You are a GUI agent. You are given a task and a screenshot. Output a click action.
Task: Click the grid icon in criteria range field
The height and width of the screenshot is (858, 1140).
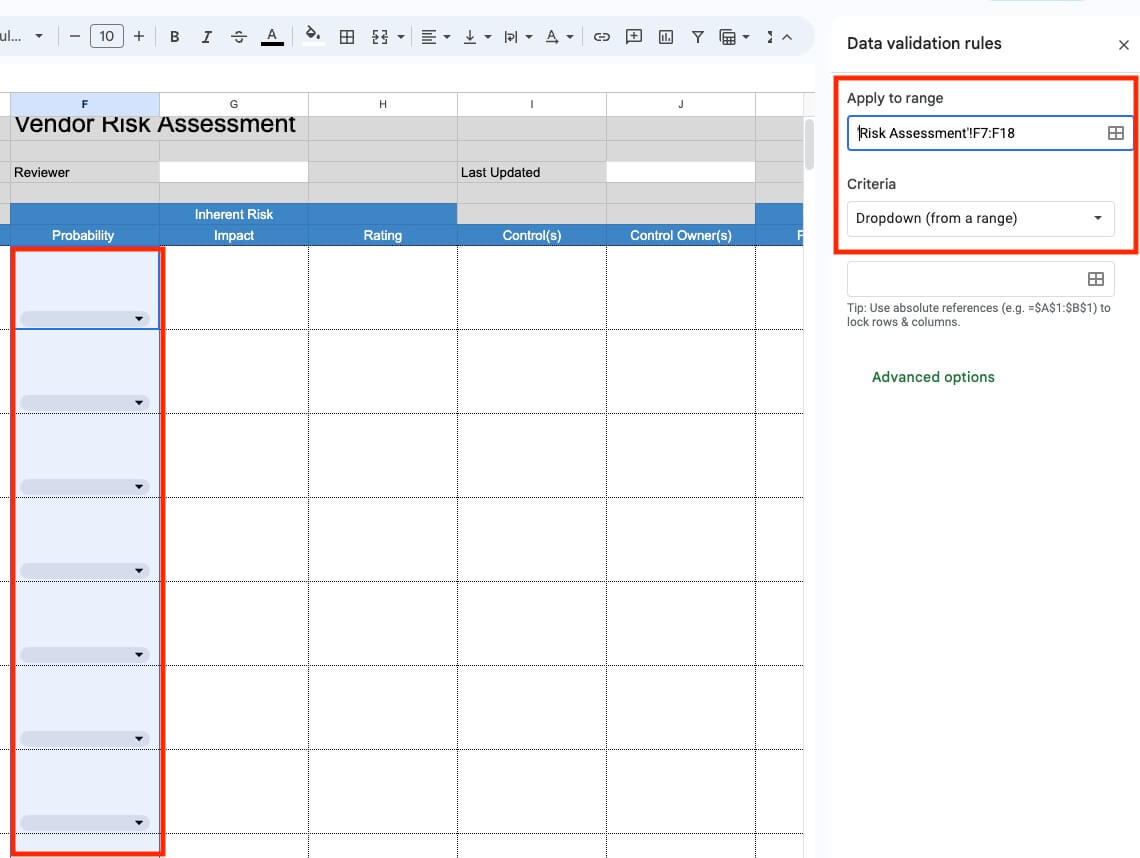tap(1096, 279)
